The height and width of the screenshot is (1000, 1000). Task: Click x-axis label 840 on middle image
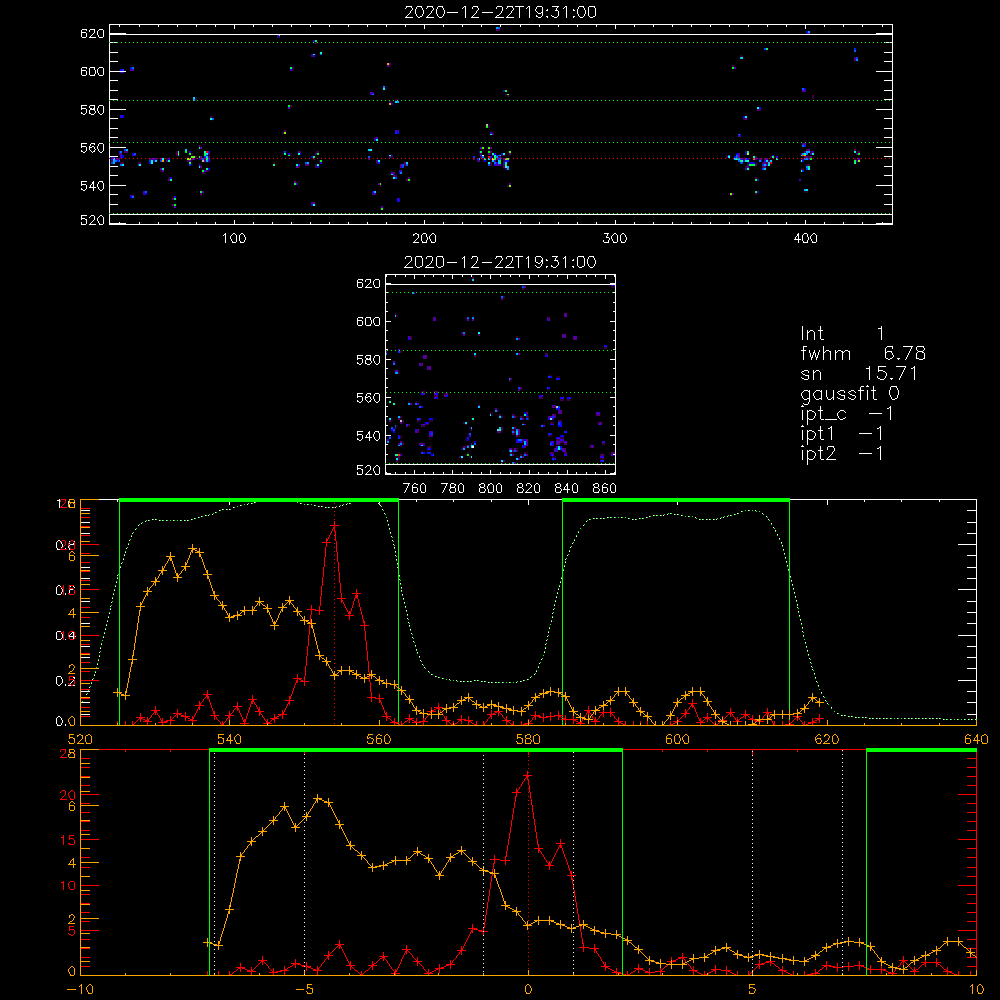pyautogui.click(x=566, y=489)
